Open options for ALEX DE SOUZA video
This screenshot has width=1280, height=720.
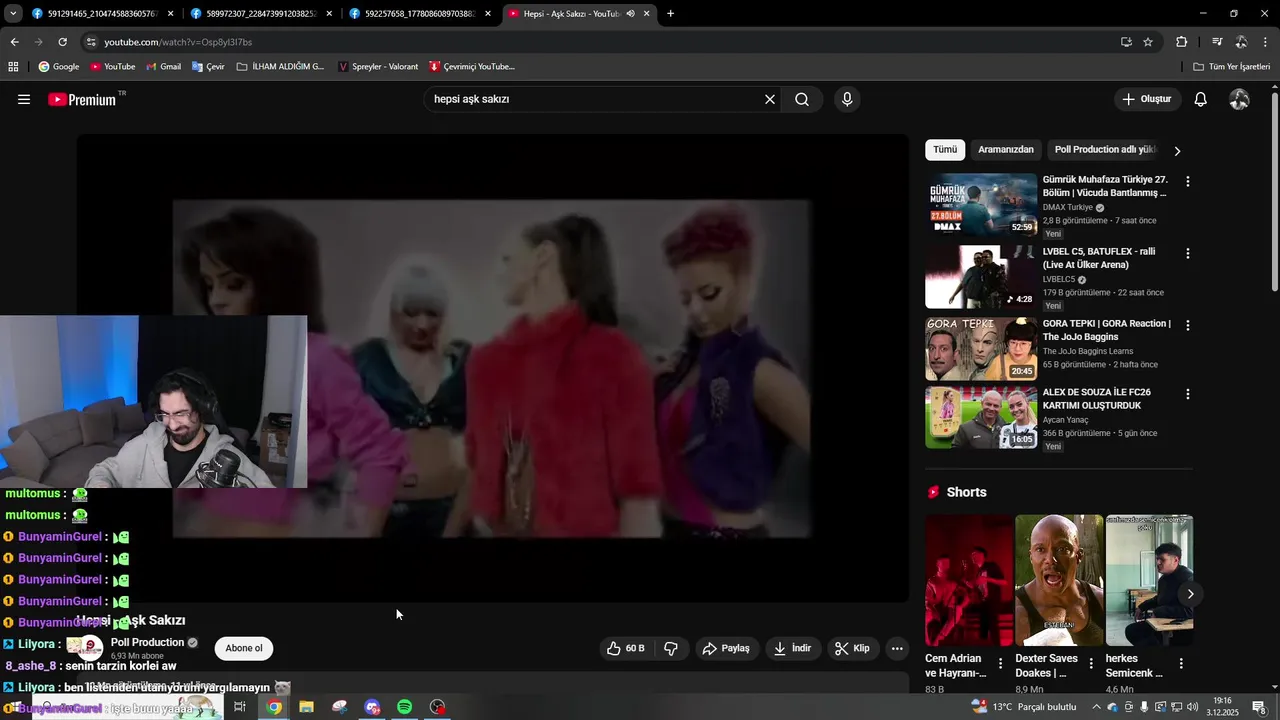[x=1188, y=394]
